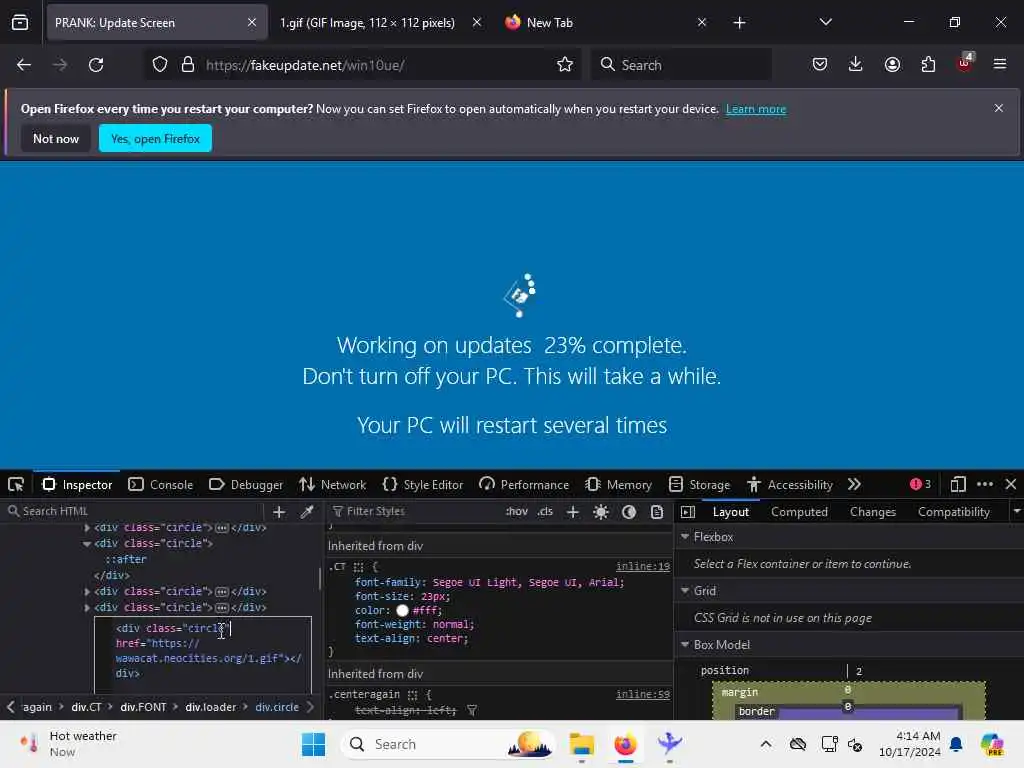Viewport: 1024px width, 768px height.
Task: Show hidden system tray icons
Action: tap(766, 744)
